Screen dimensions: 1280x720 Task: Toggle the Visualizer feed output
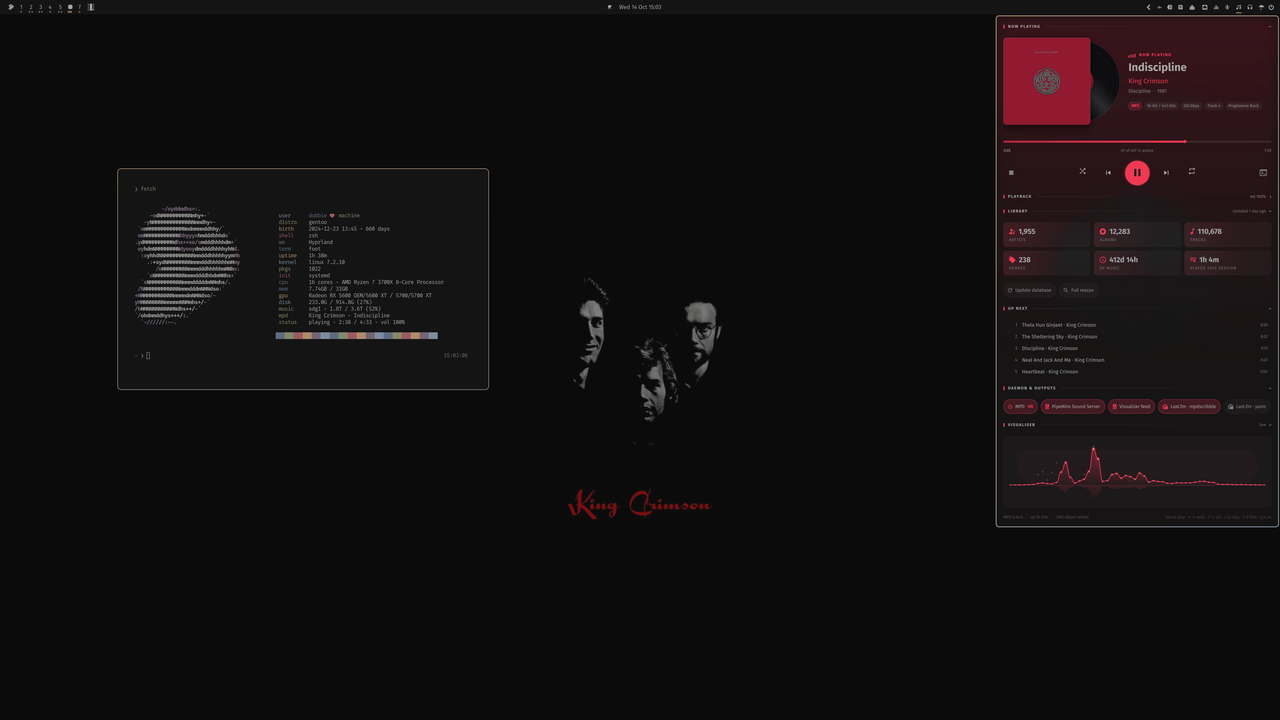(1132, 406)
